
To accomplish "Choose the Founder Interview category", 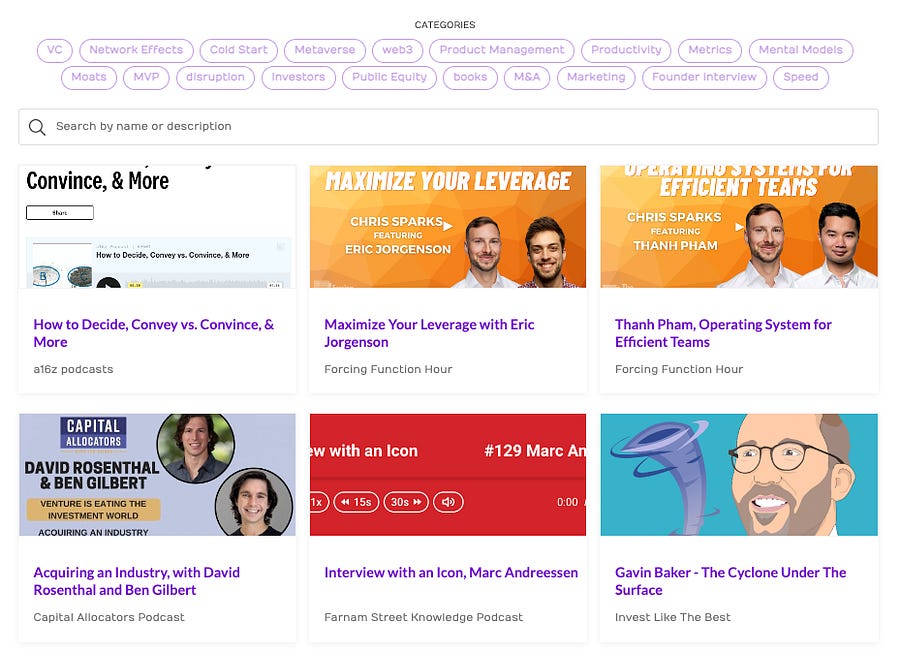I will 704,78.
